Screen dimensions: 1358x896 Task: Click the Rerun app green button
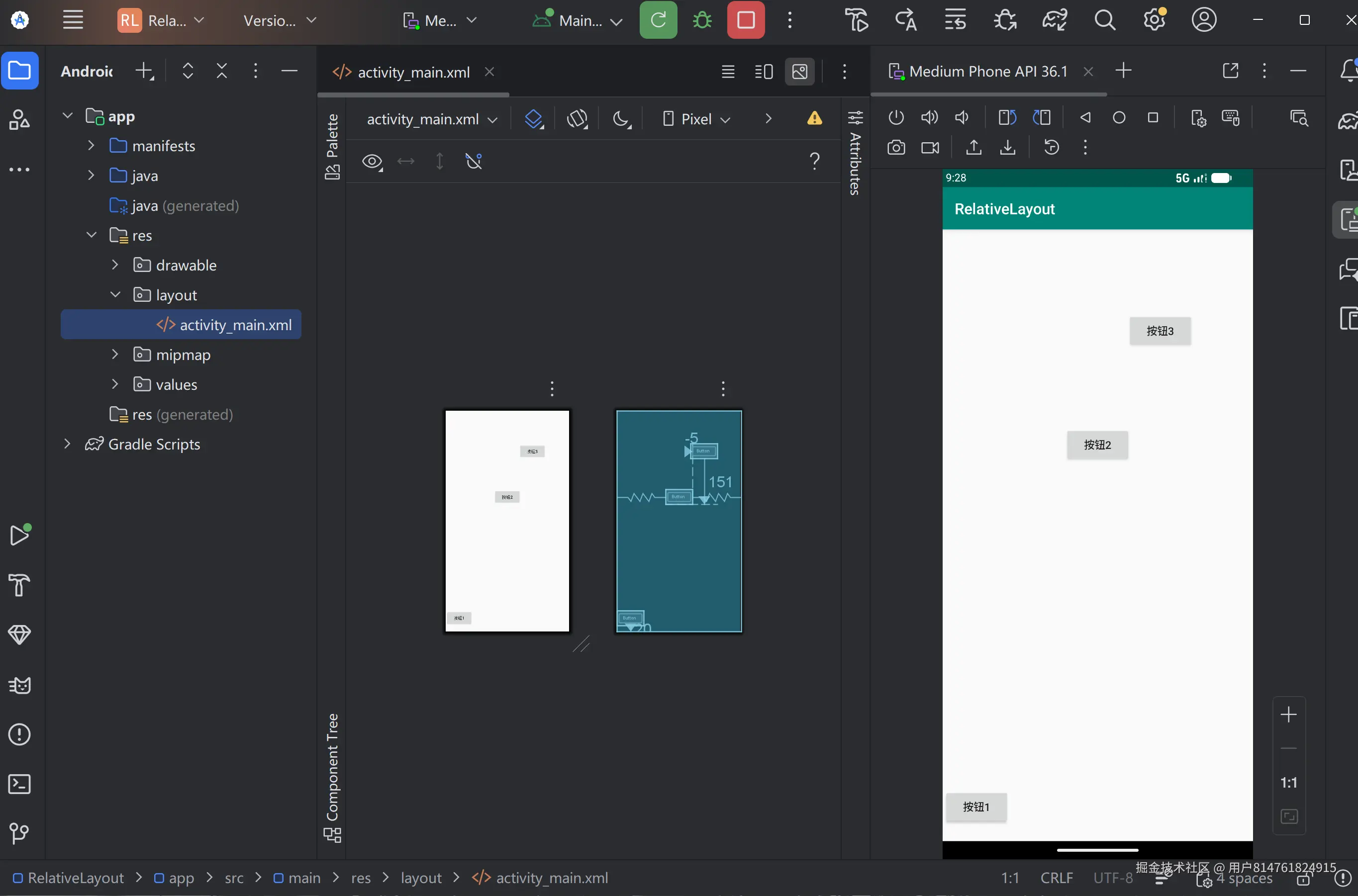point(658,20)
